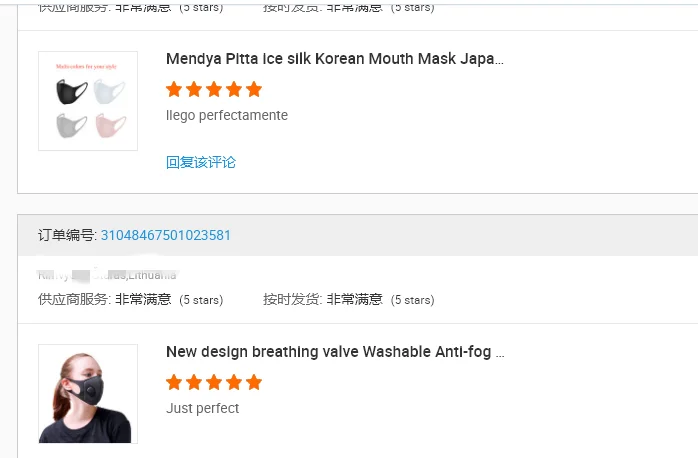This screenshot has height=458, width=698.
Task: Click the pink mask in the Mendya thumbnail
Action: [111, 126]
